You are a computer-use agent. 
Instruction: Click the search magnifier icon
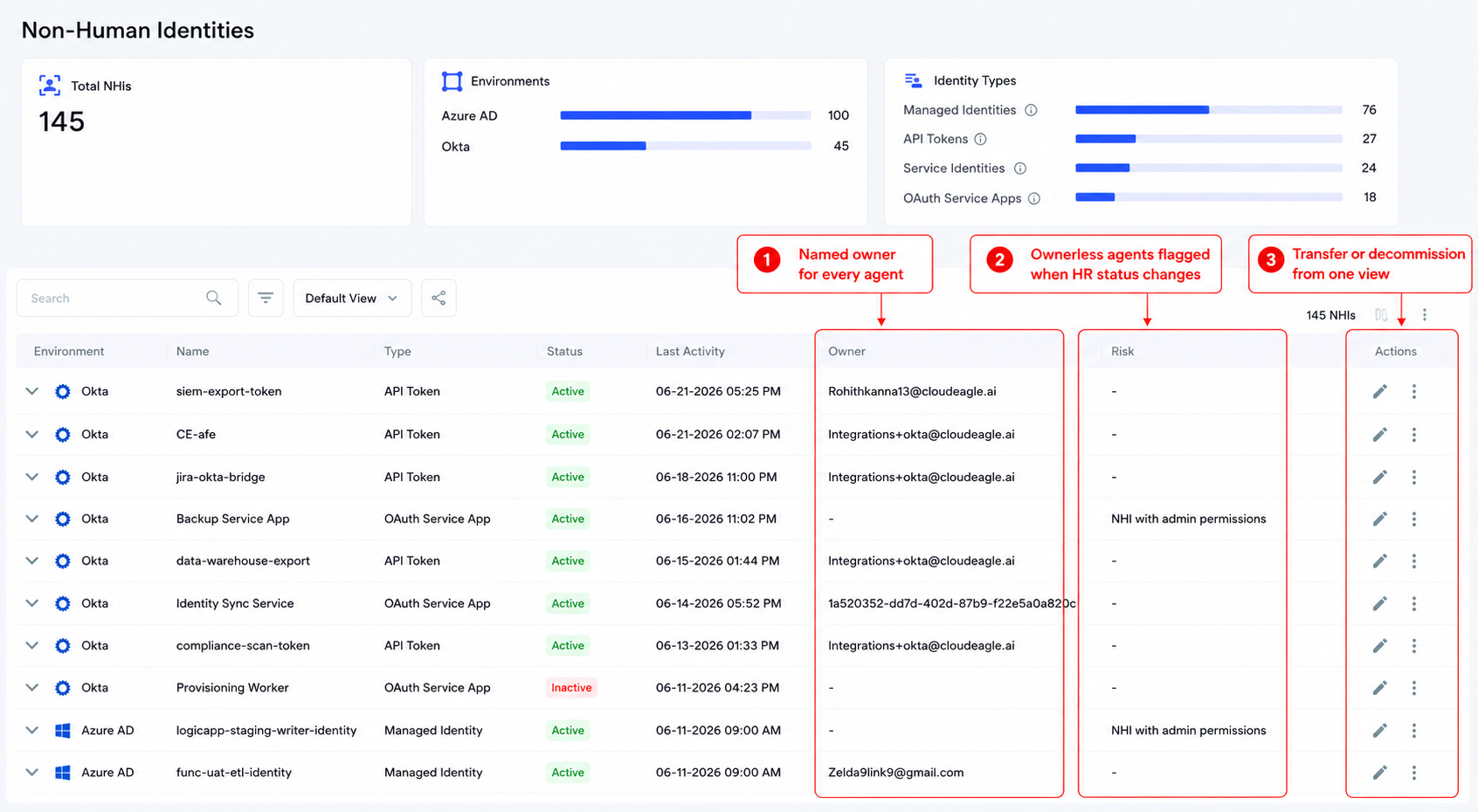[214, 298]
